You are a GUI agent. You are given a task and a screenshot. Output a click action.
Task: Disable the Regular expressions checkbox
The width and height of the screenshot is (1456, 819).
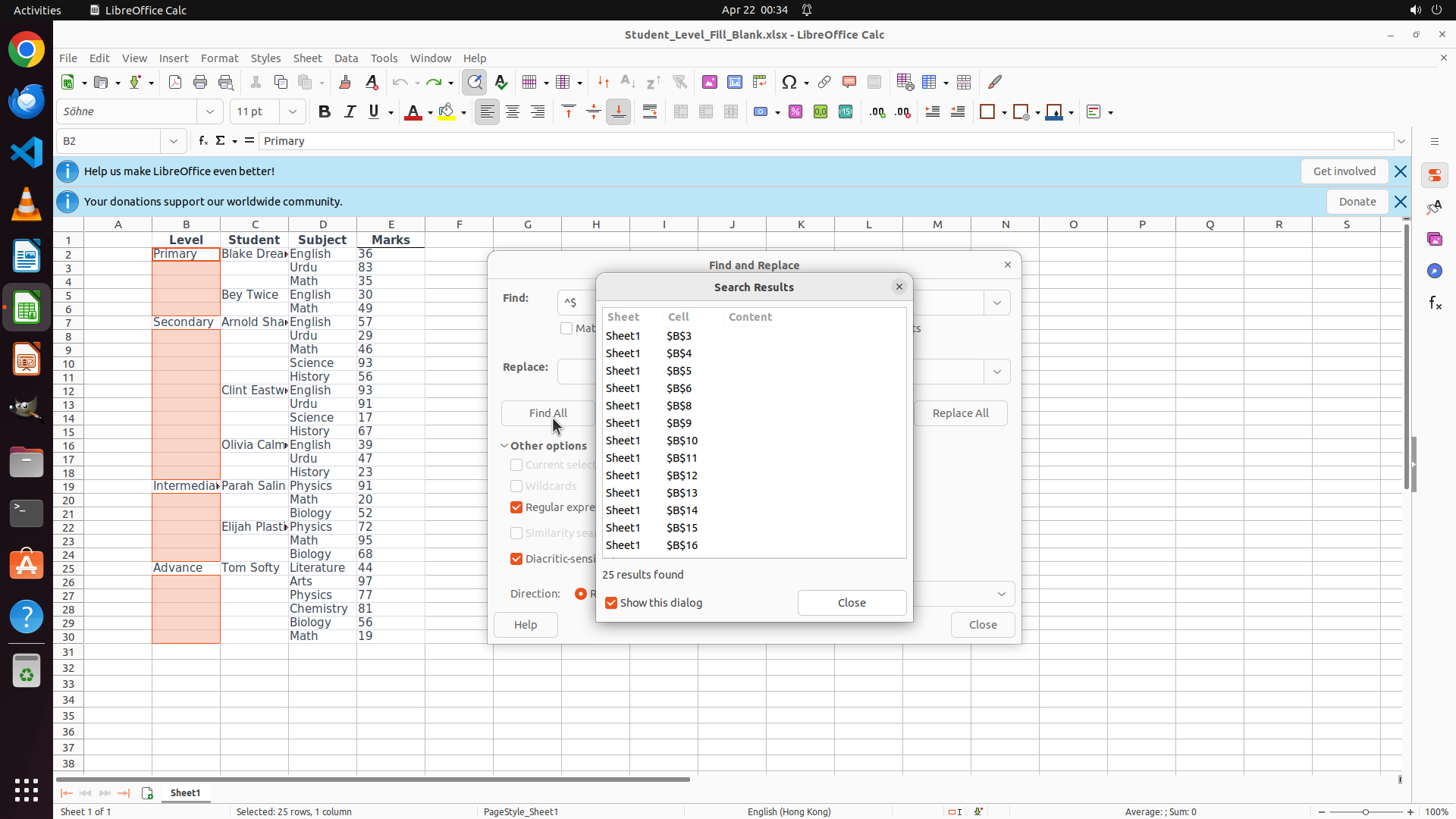(516, 507)
